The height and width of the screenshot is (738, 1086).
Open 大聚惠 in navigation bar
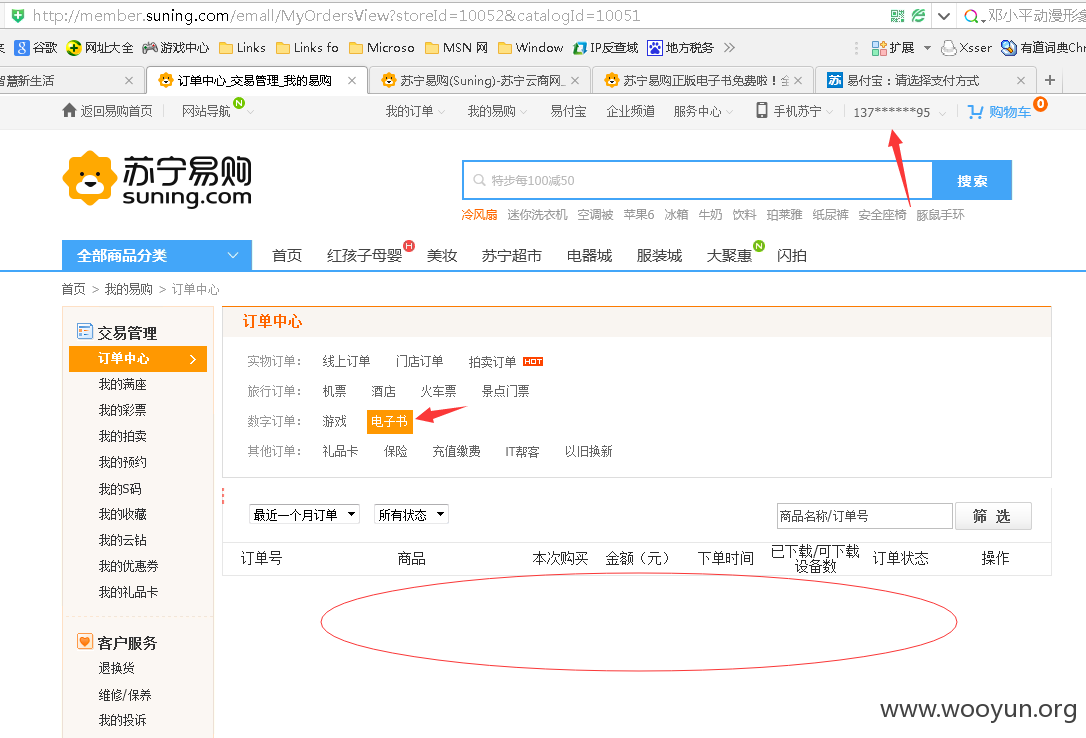[729, 256]
